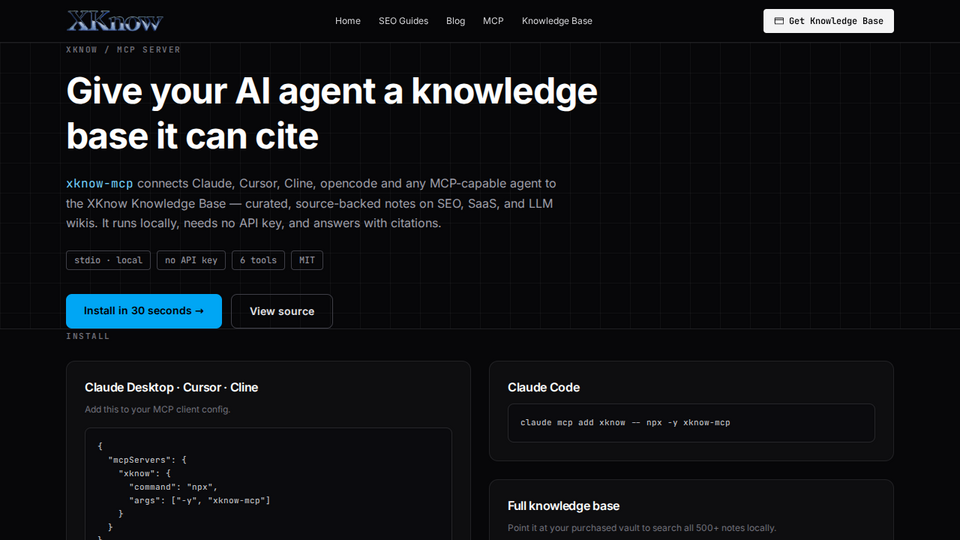Click the Get Knowledge Base button
Screen dimensions: 960x540
point(828,21)
